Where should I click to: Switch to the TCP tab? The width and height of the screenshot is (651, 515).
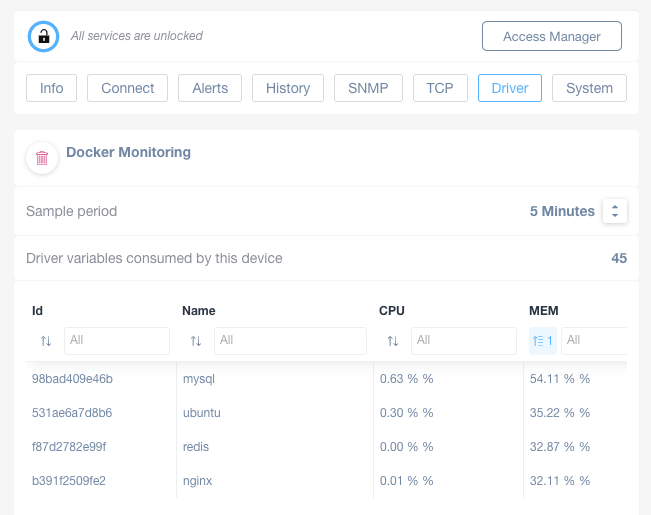pyautogui.click(x=440, y=88)
